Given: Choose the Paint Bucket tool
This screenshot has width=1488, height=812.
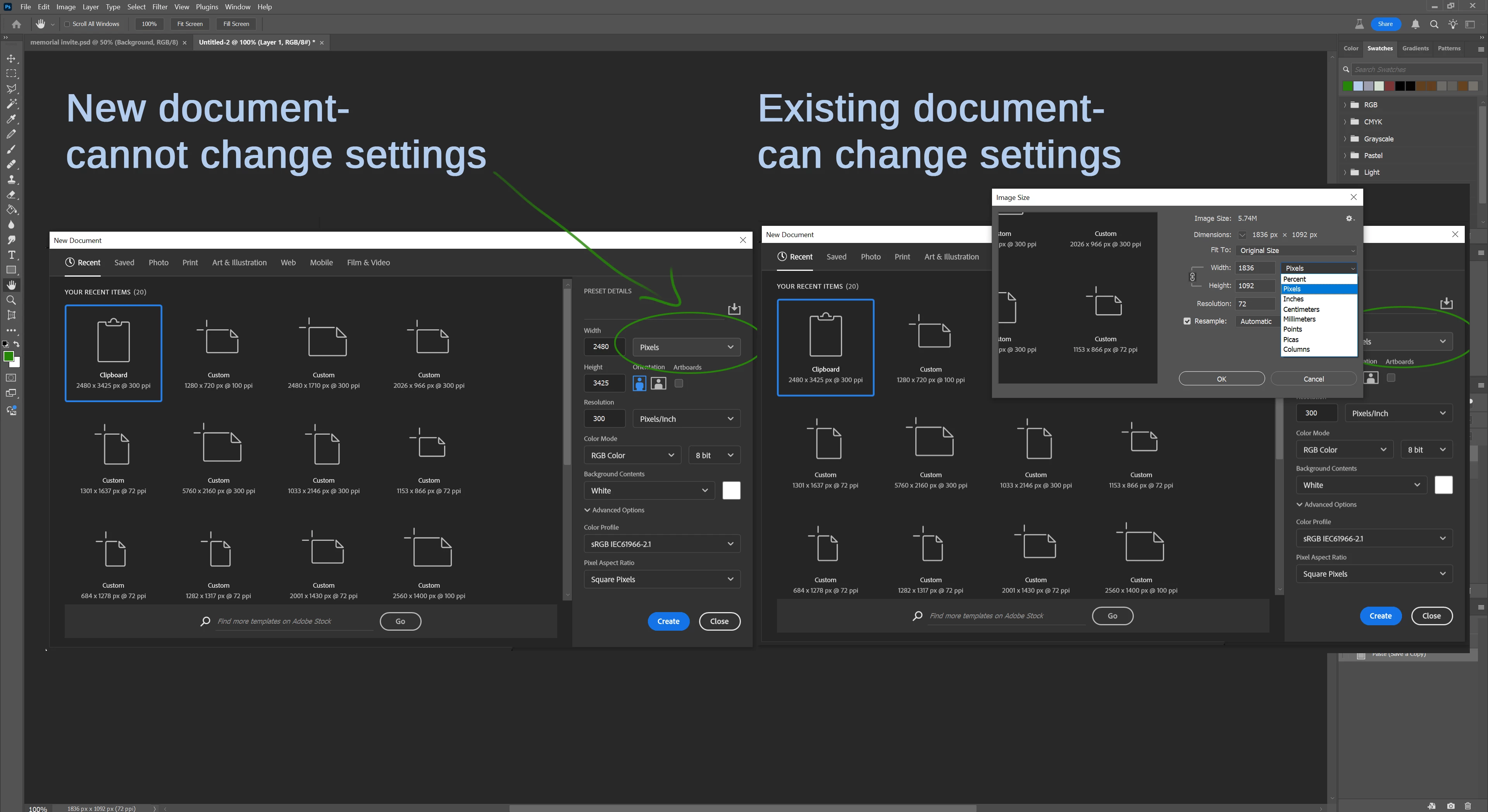Looking at the screenshot, I should tap(11, 210).
